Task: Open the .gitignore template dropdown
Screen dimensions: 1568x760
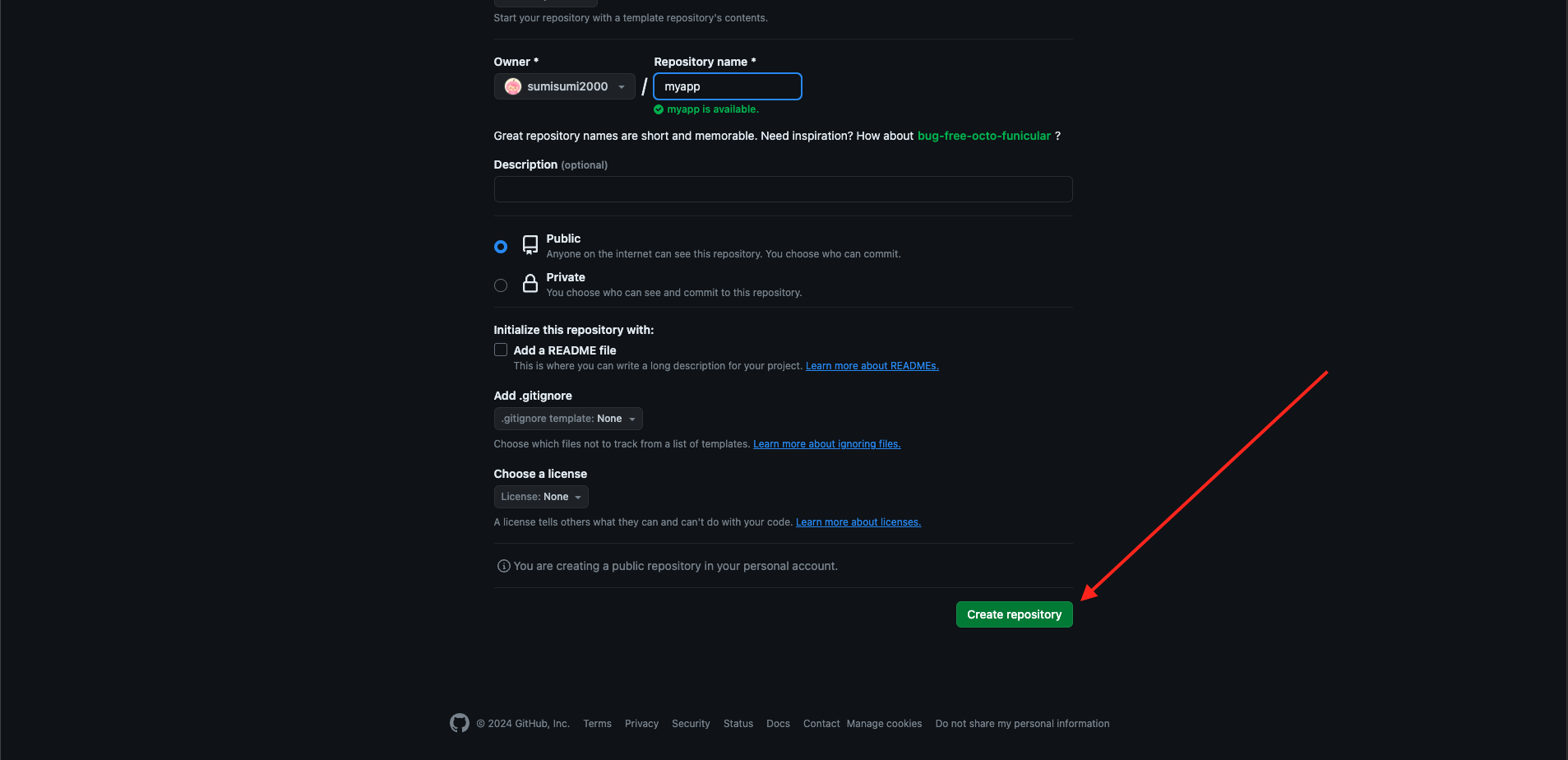Action: click(567, 418)
